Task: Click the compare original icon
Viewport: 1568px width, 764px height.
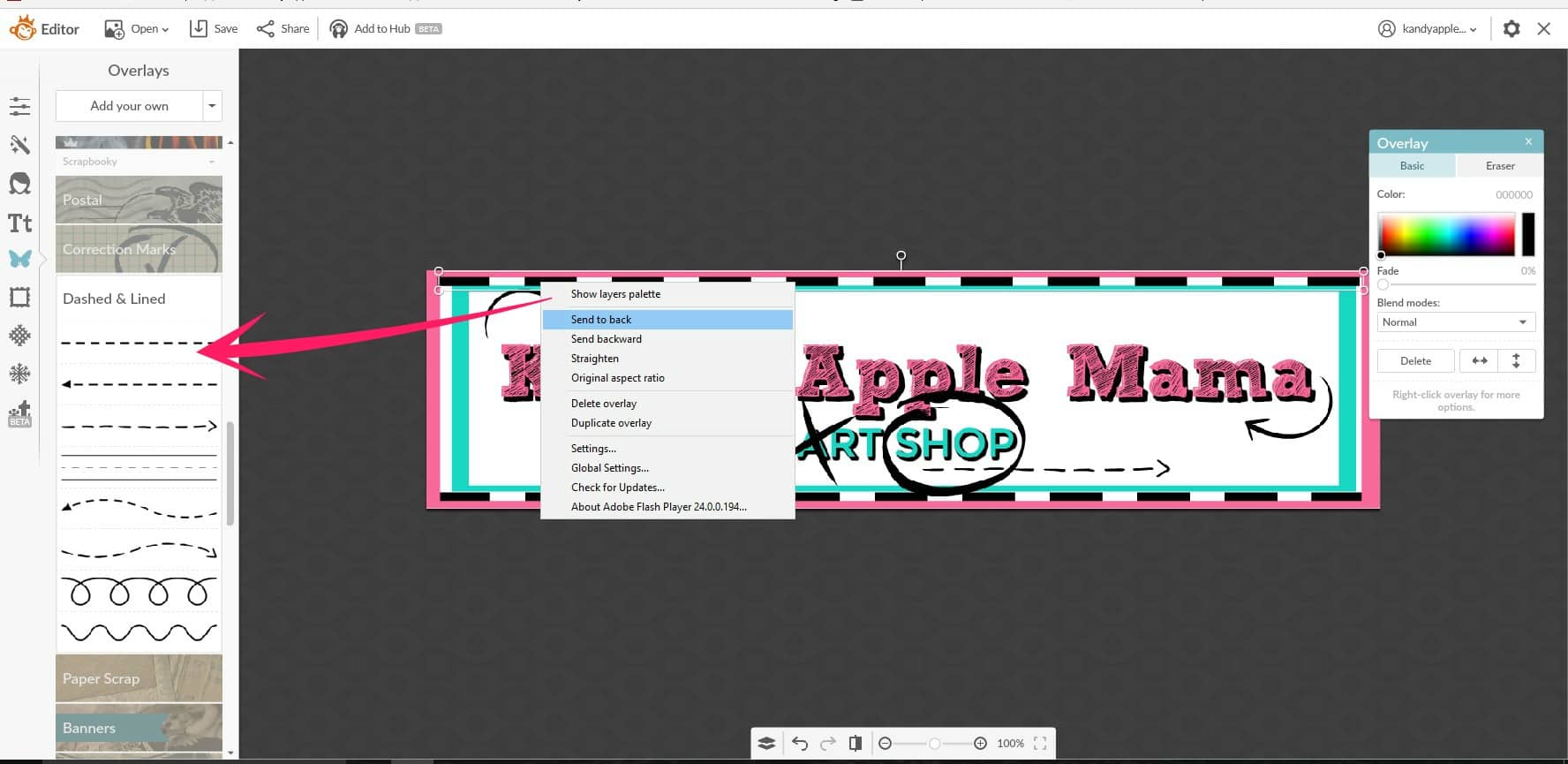Action: click(855, 744)
